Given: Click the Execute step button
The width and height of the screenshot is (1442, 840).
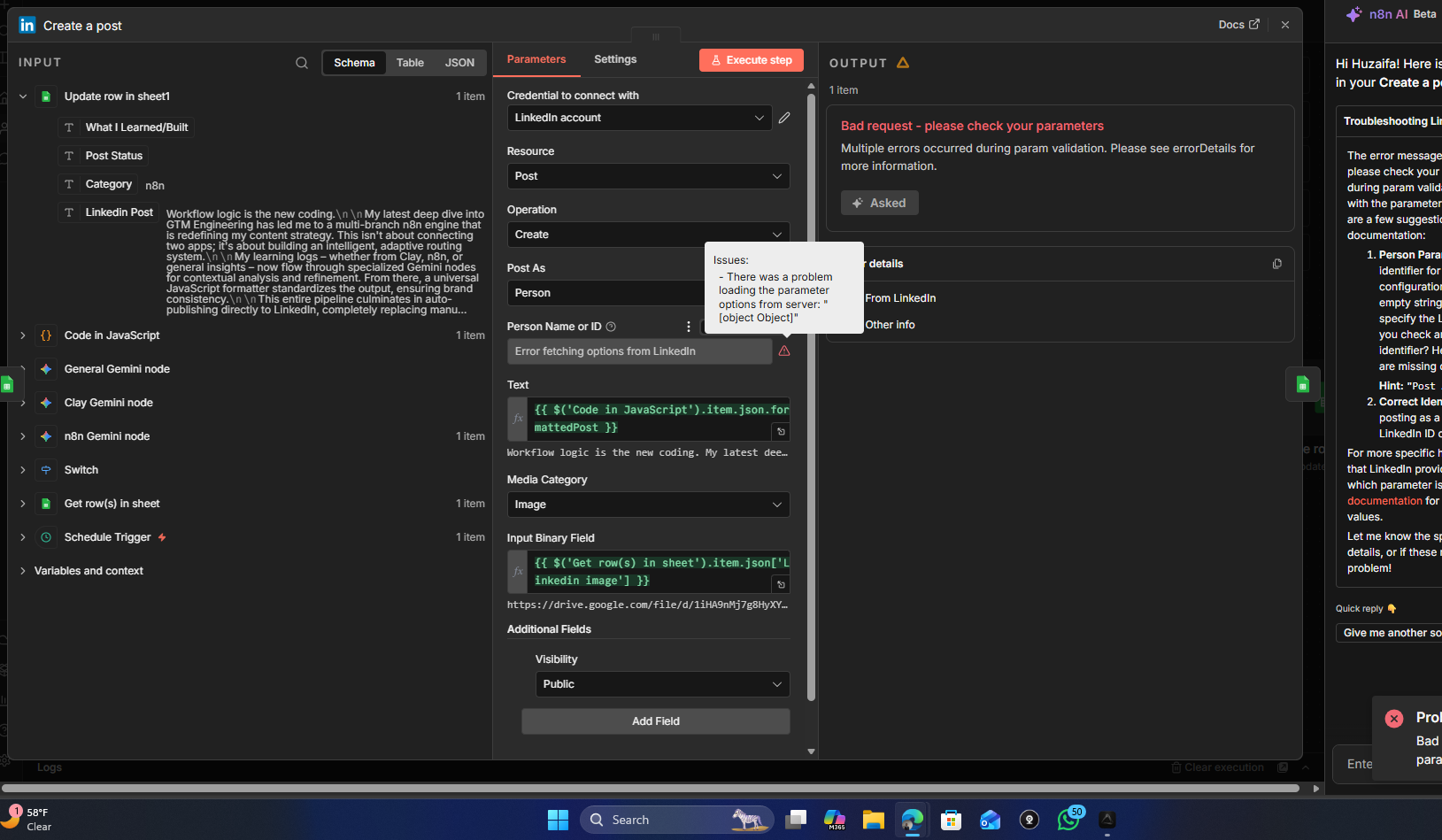Looking at the screenshot, I should 752,60.
